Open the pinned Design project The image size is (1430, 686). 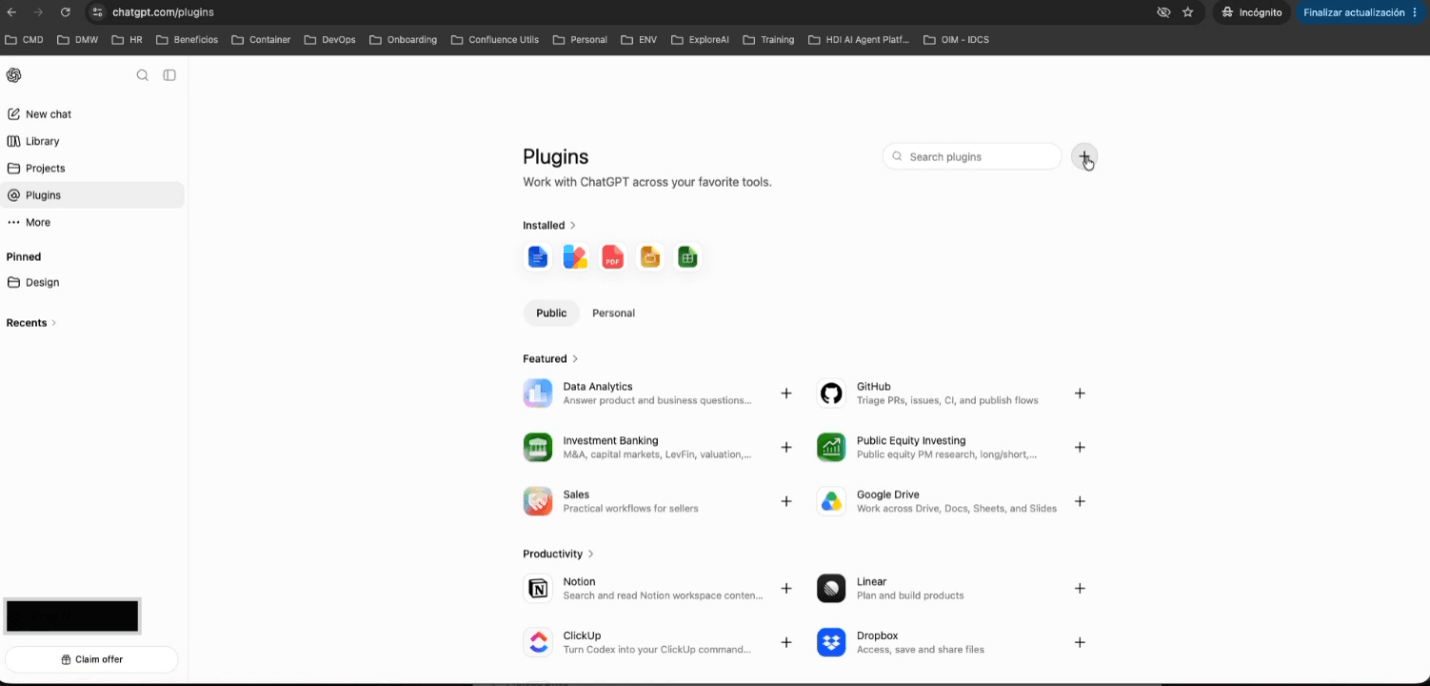92,282
